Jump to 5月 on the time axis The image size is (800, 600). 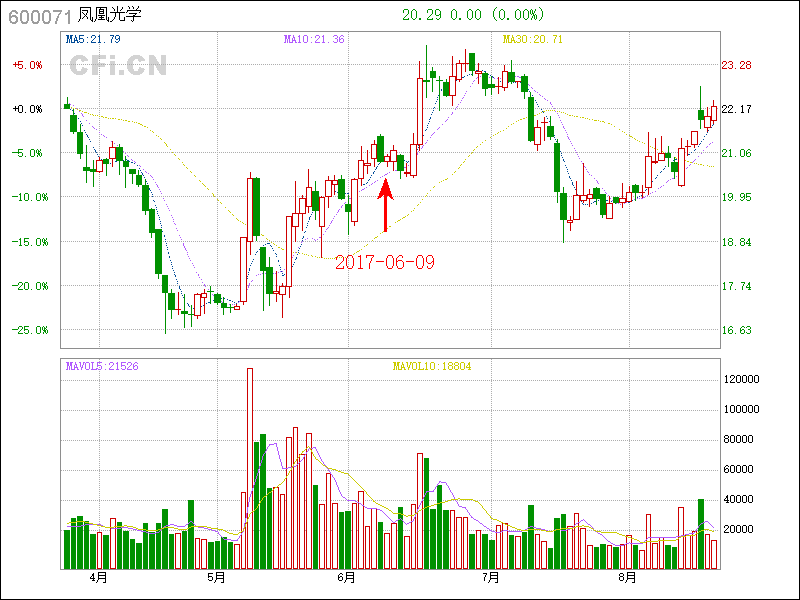click(217, 578)
